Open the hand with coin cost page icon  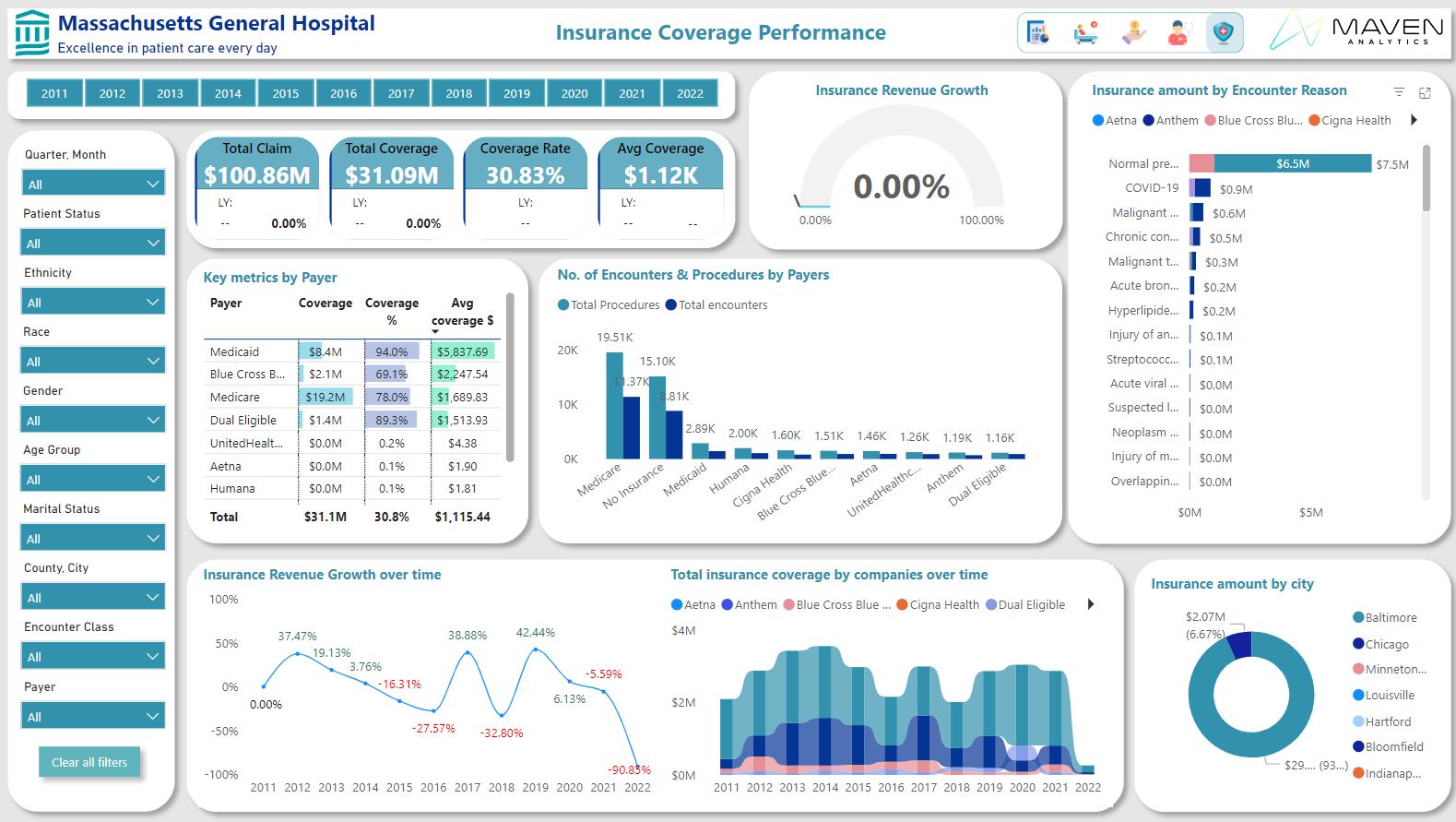click(1133, 33)
